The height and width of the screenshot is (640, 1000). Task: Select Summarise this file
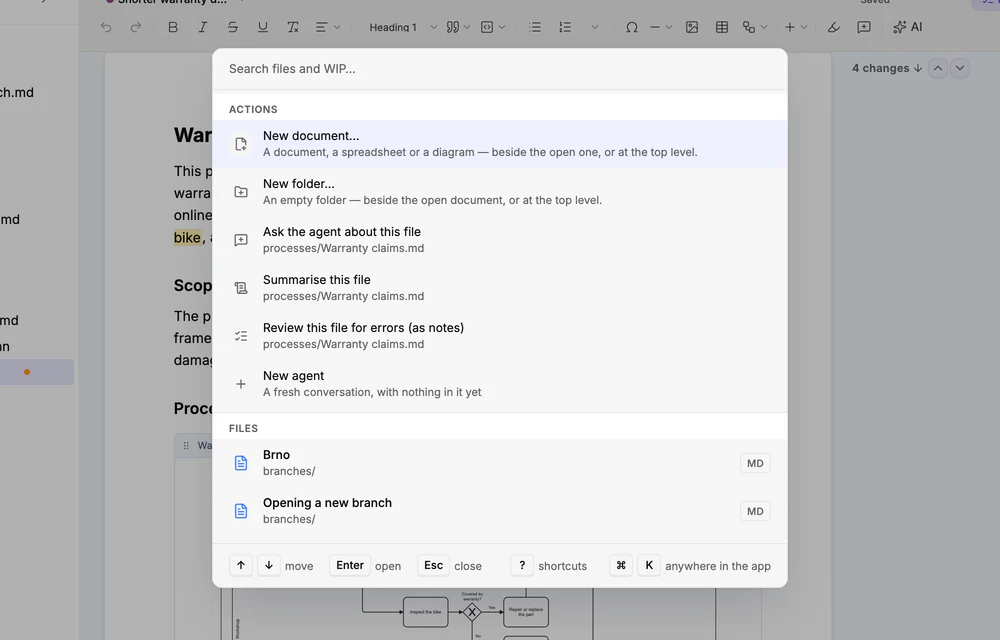pos(499,288)
